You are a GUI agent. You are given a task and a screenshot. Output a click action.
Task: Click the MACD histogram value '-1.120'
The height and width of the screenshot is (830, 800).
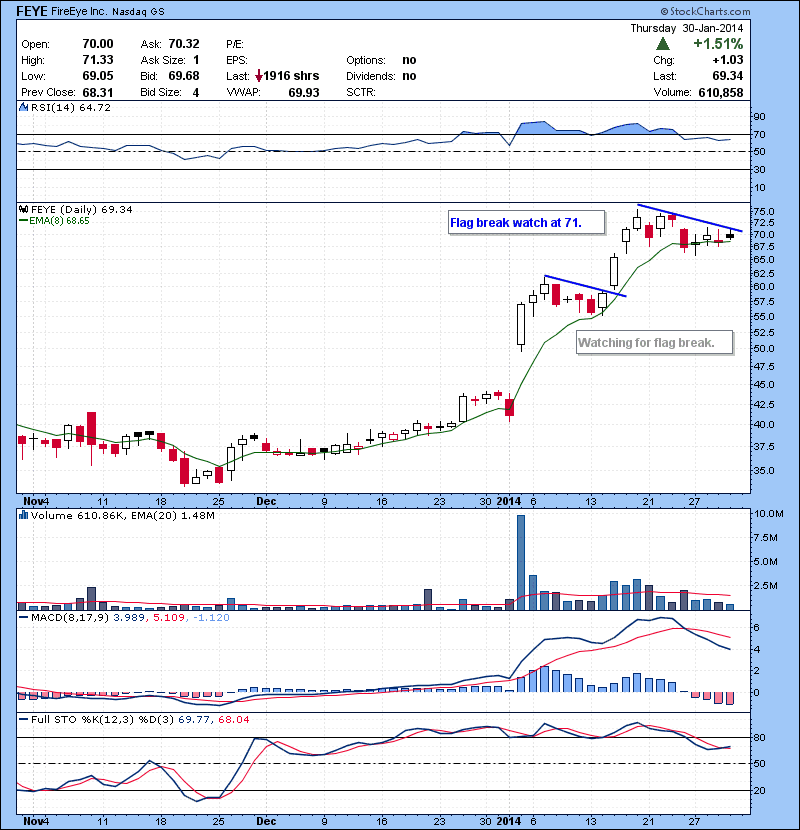pos(211,617)
